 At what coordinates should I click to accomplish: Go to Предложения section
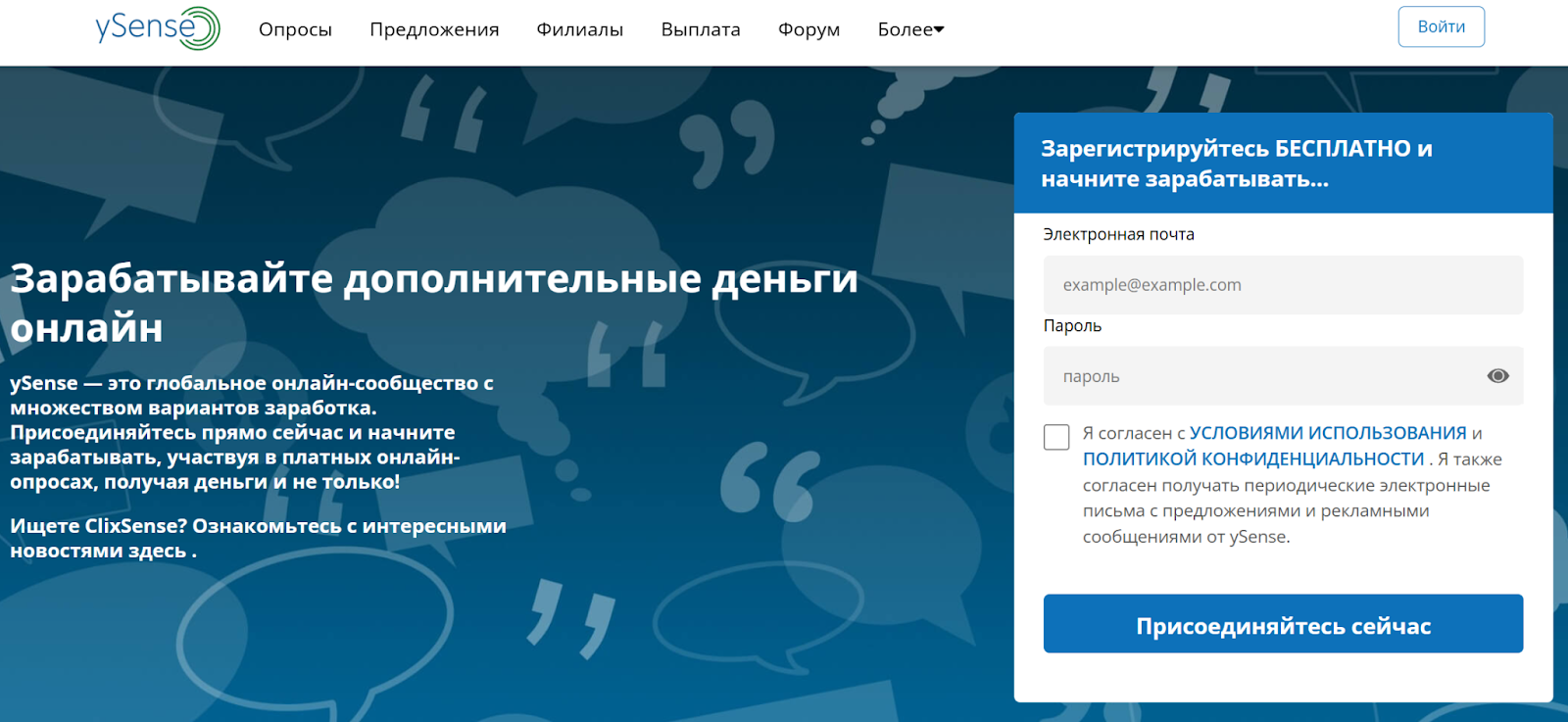click(x=434, y=29)
